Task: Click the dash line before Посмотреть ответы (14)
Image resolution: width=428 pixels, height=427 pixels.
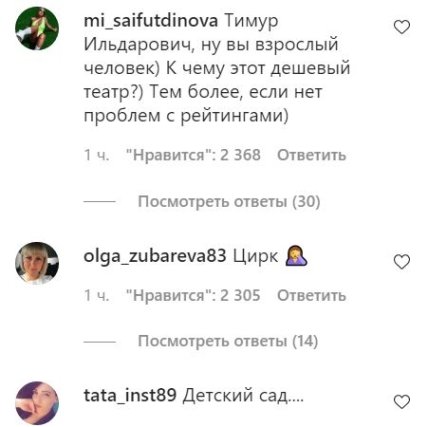Action: [x=99, y=342]
